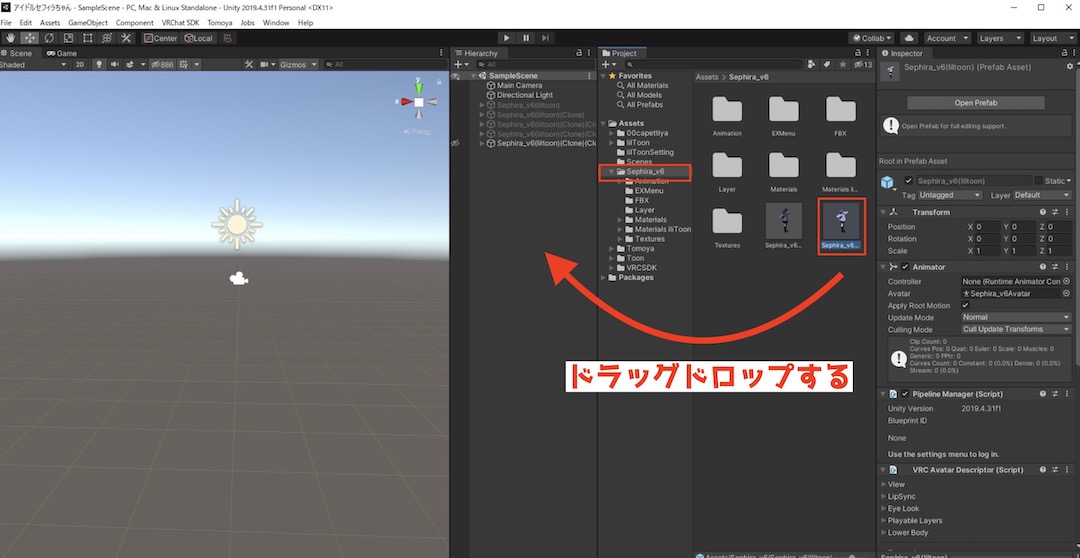Screen dimensions: 1080x558
Task: Toggle scene lighting bulb icon
Action: (98, 64)
